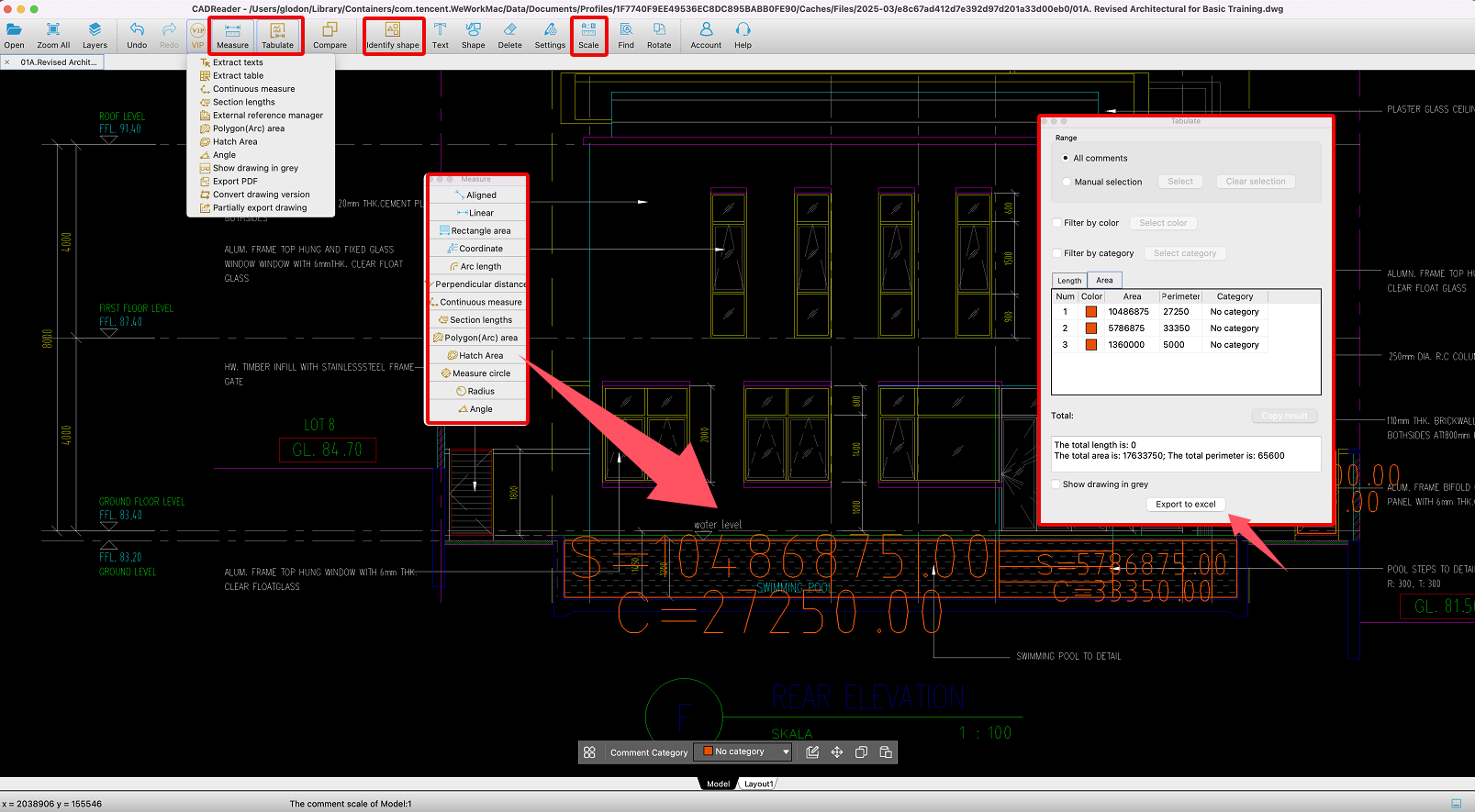This screenshot has height=812, width=1475.
Task: Click the orange color swatch in row 1
Action: click(1091, 312)
